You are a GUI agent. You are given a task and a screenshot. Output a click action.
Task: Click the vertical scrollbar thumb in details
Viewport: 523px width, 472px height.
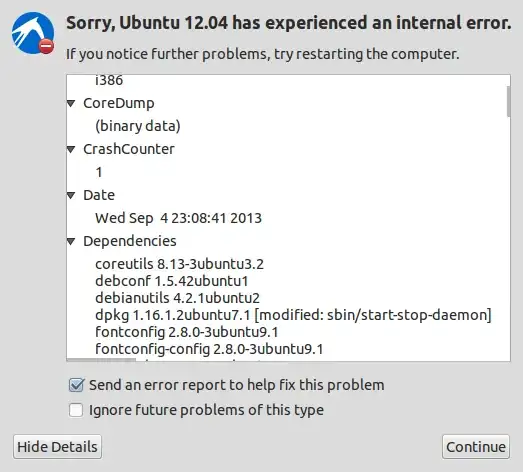click(508, 102)
